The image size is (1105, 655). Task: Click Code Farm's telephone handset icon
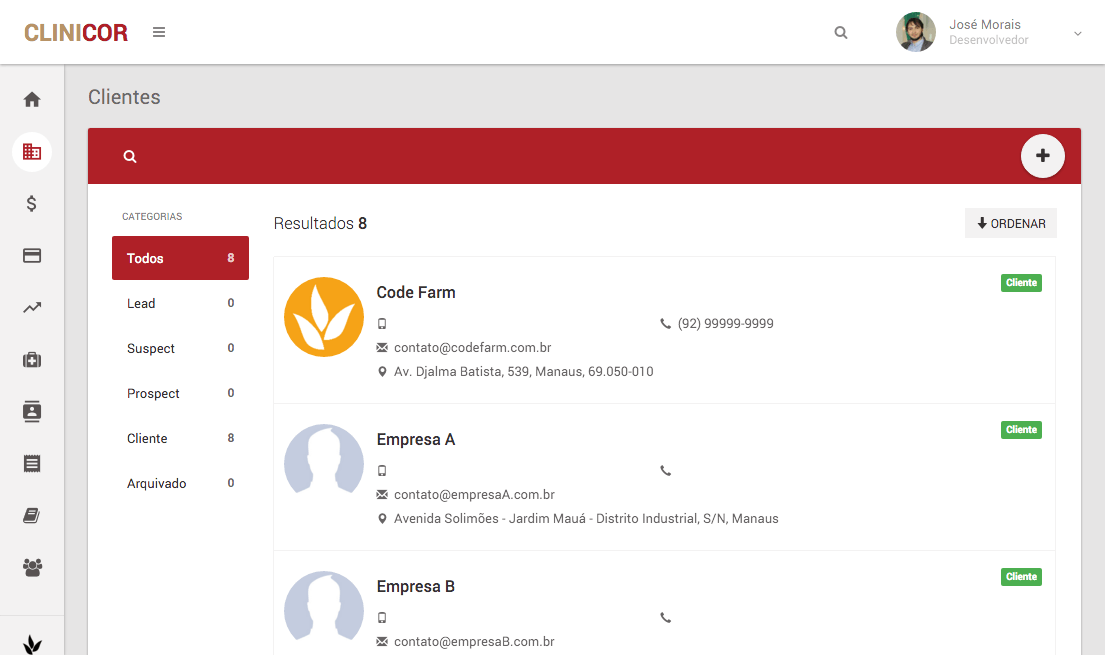(665, 324)
